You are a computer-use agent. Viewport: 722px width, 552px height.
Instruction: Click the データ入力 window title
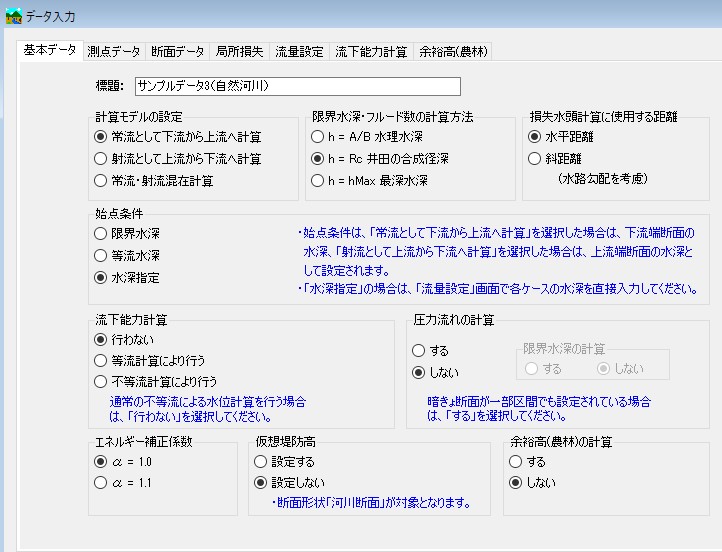pyautogui.click(x=50, y=17)
